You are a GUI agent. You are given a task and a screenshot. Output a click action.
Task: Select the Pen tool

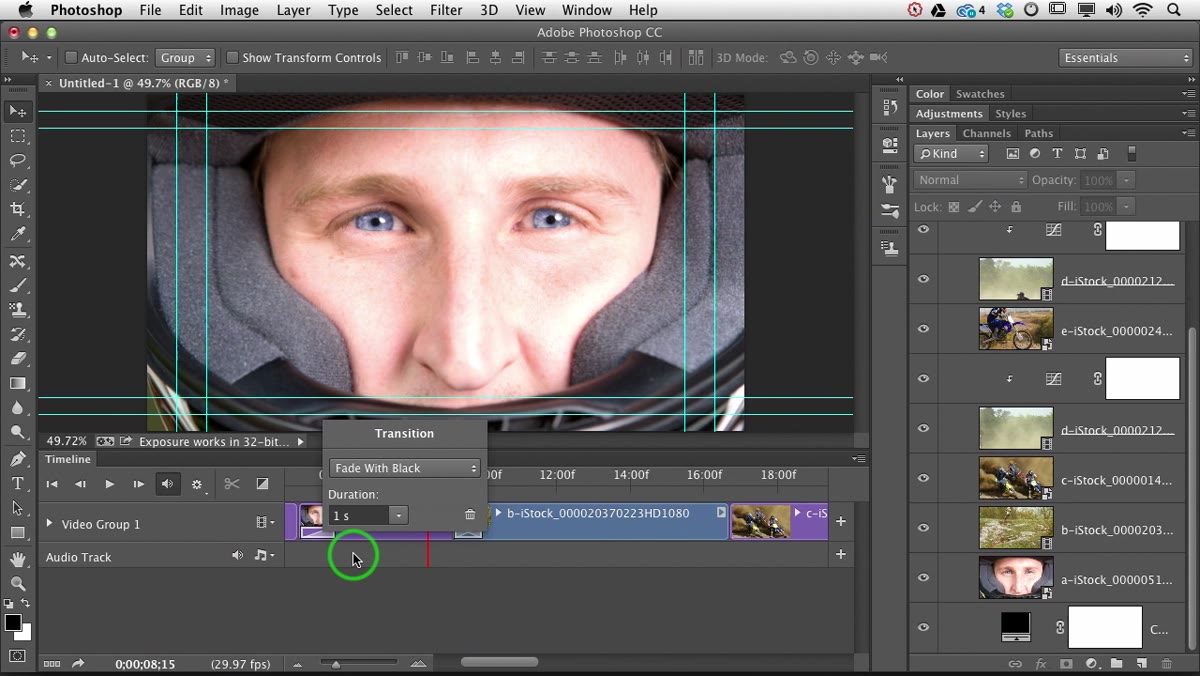[x=18, y=459]
